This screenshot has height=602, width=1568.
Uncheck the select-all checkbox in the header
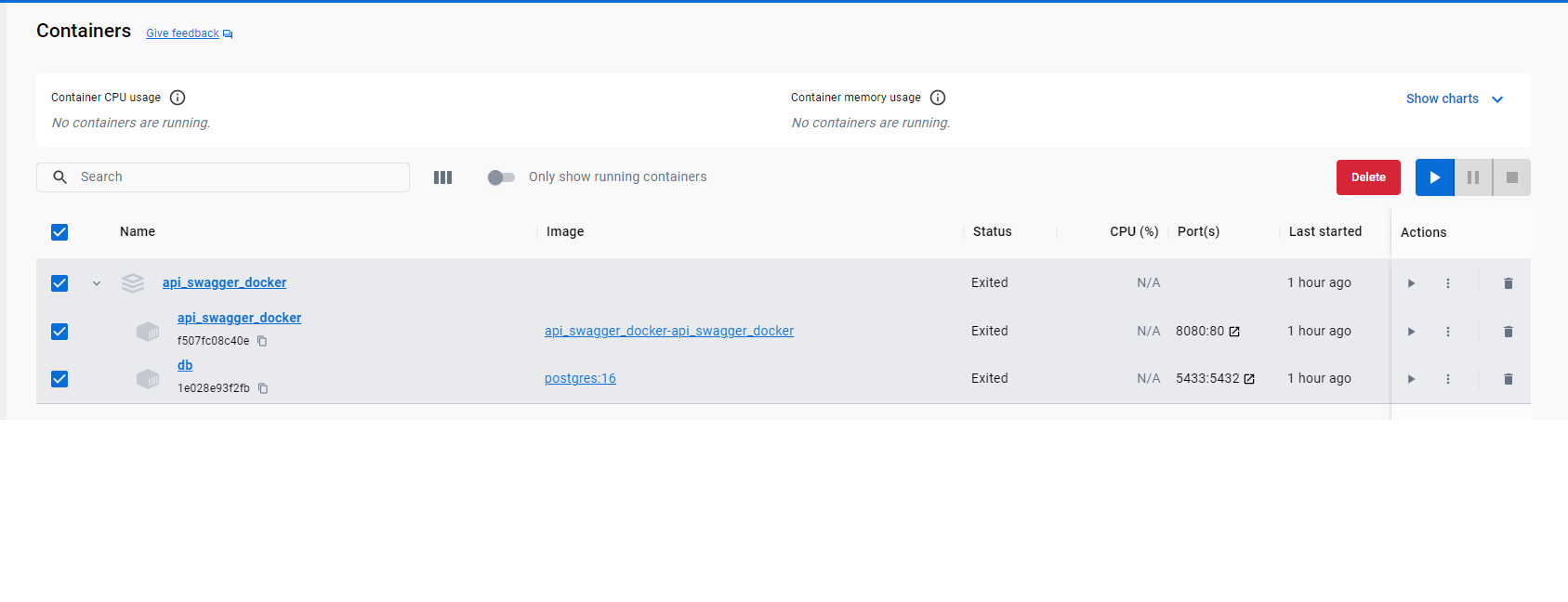click(59, 232)
